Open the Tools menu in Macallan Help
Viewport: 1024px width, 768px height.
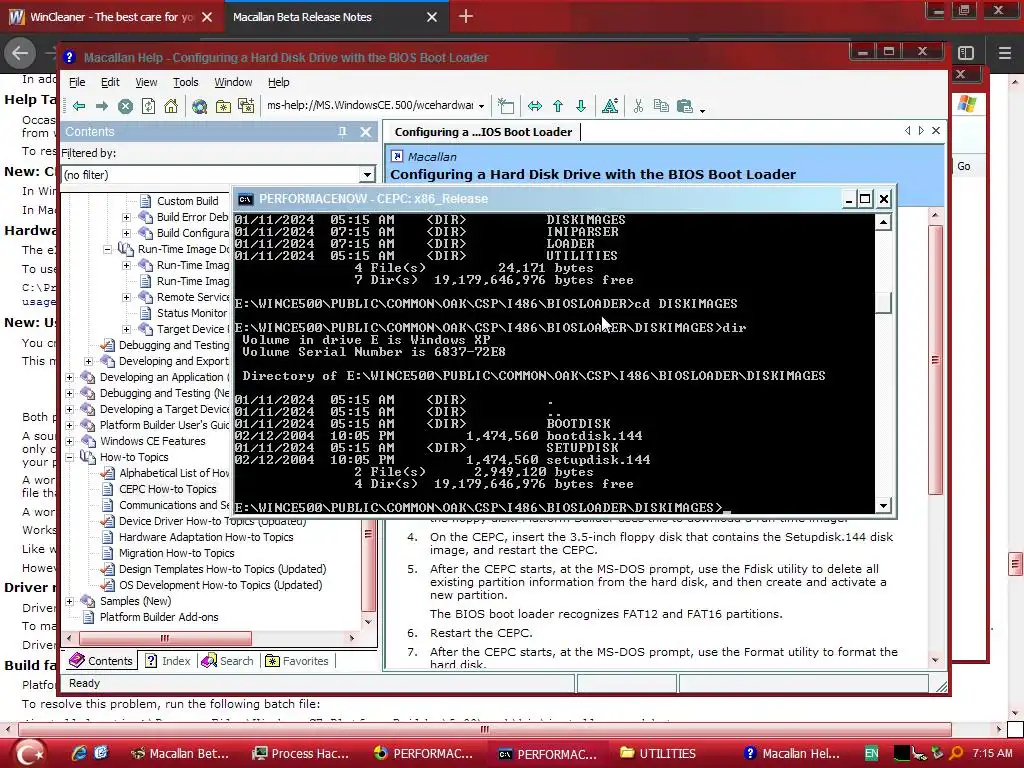pos(185,82)
